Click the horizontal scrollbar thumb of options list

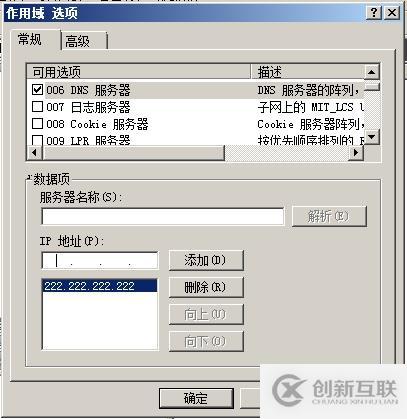pos(133,153)
